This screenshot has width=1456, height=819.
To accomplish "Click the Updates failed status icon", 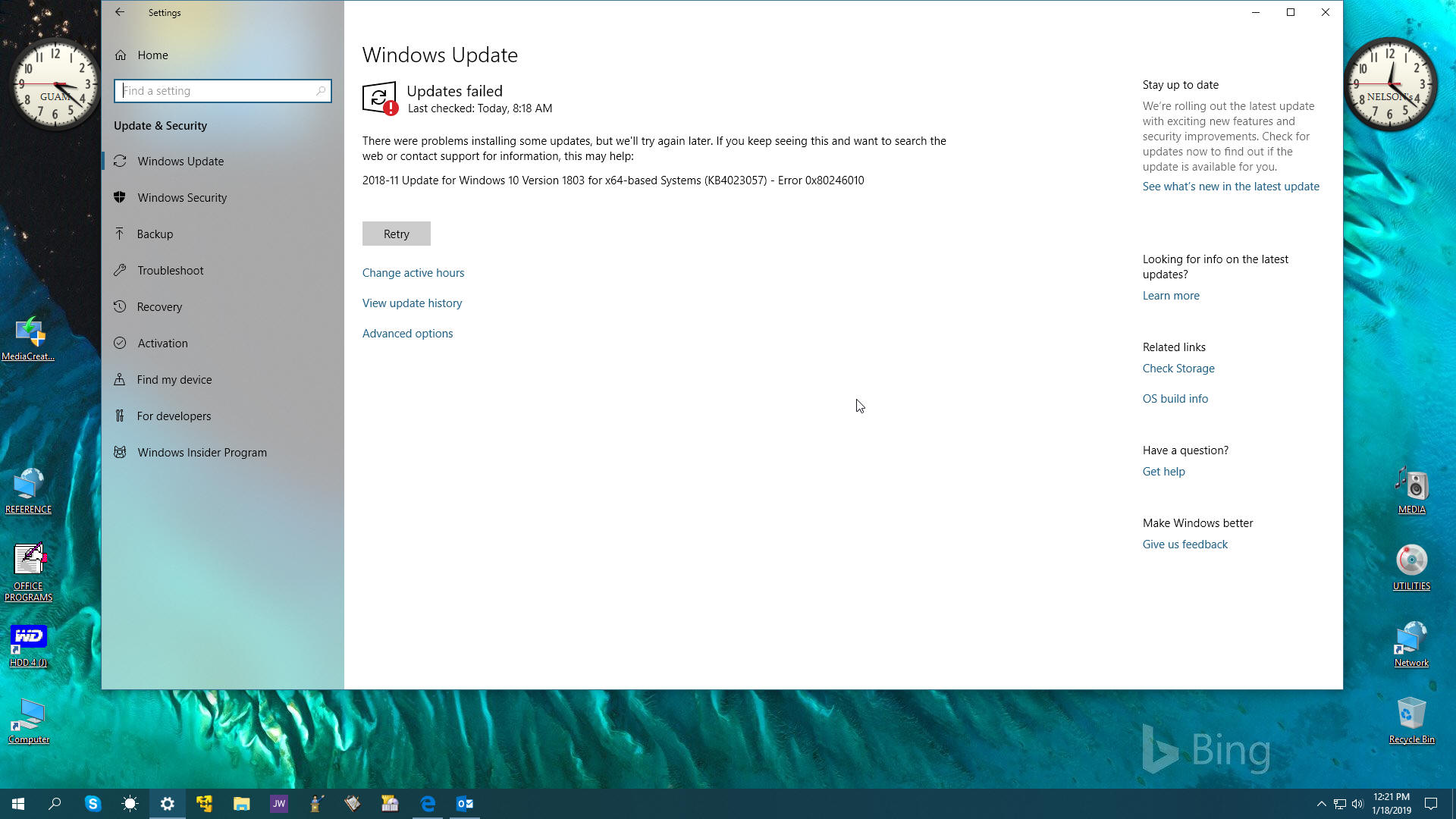I will 380,99.
